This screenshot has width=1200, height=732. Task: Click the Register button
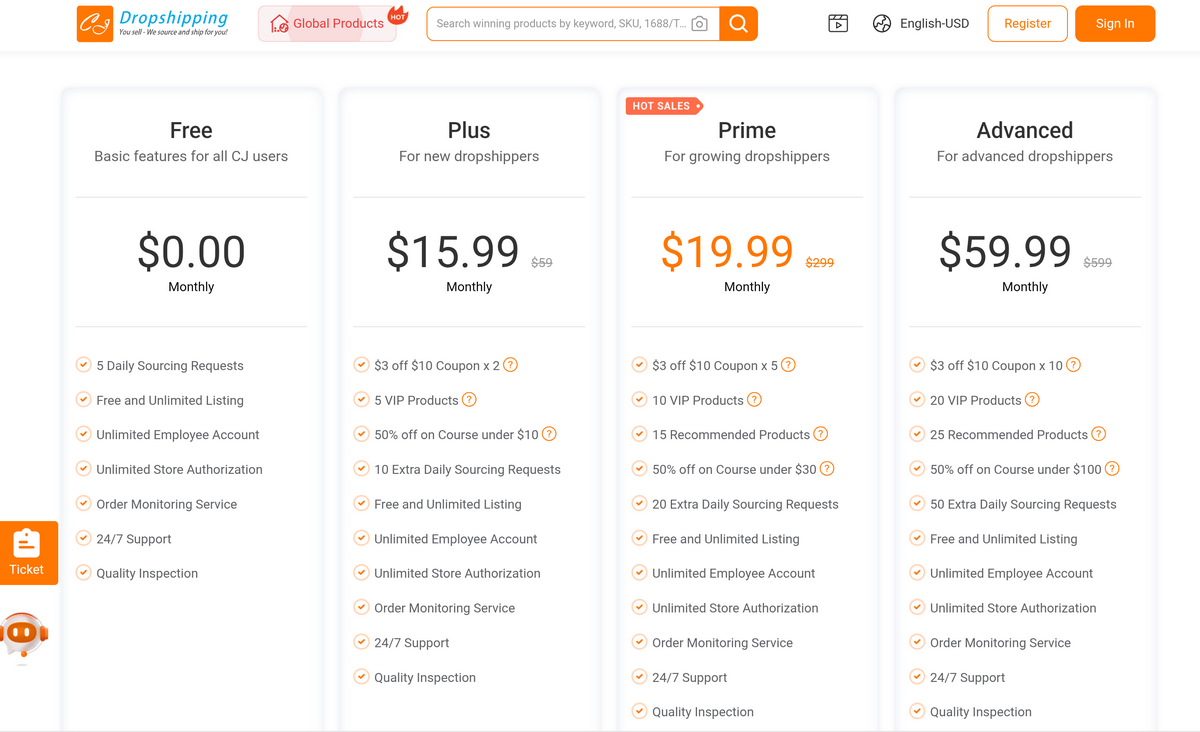(1027, 22)
